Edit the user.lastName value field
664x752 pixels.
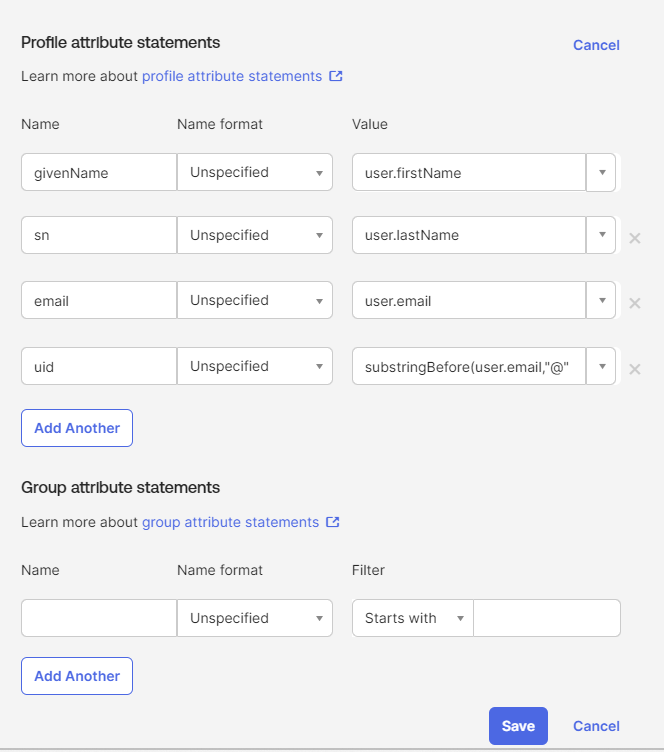(x=469, y=235)
